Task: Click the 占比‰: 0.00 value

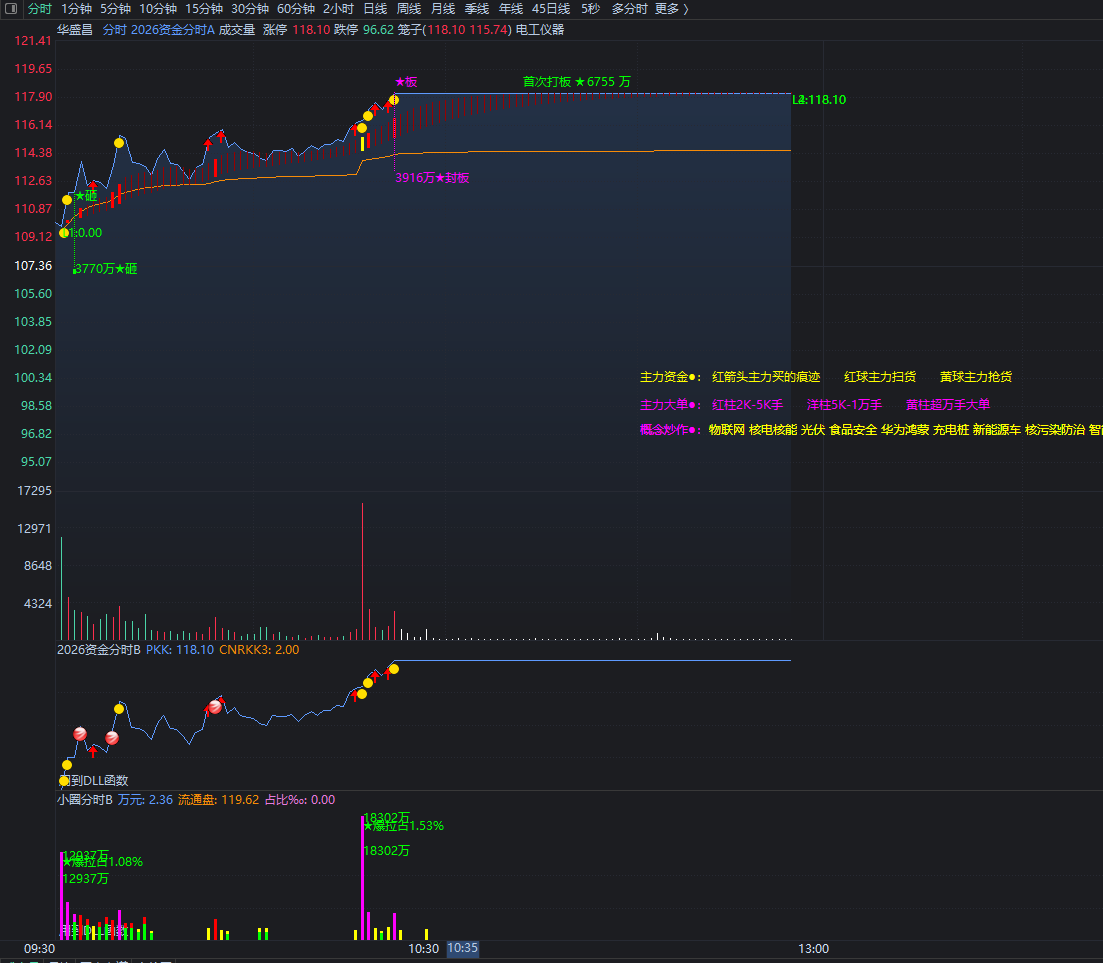Action: click(x=300, y=800)
